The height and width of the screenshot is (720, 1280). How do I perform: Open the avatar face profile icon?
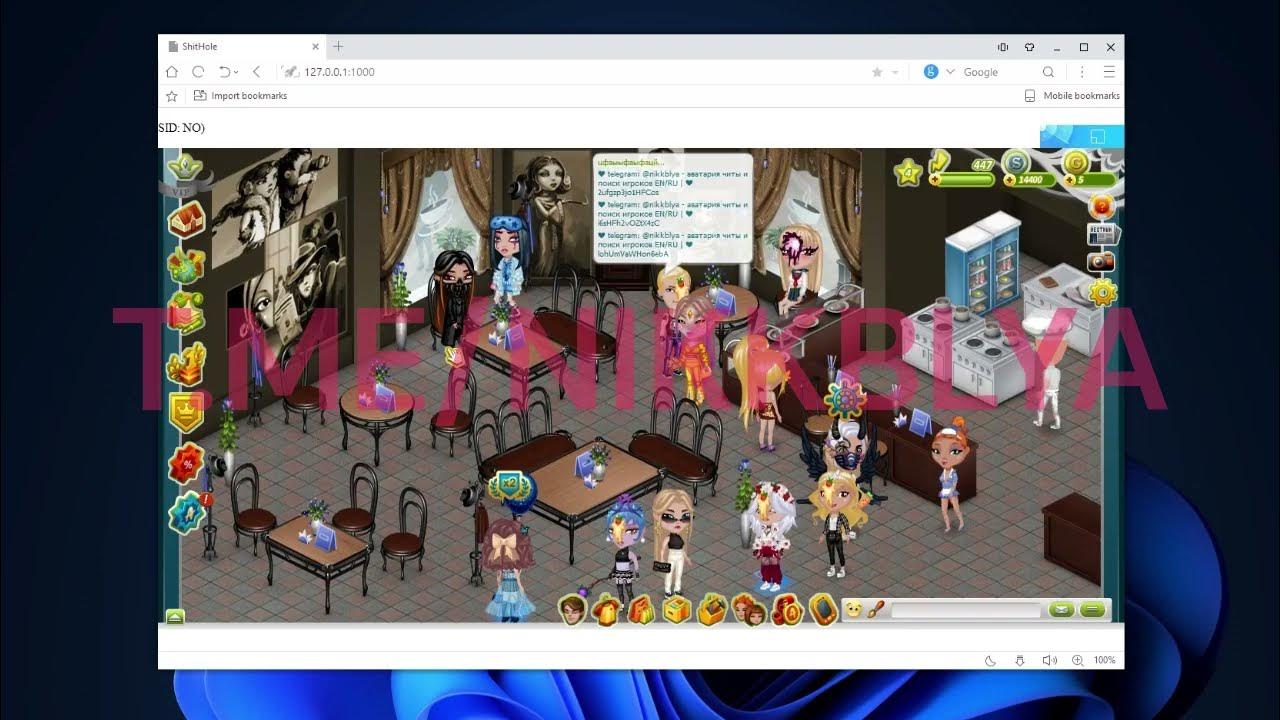click(x=571, y=609)
